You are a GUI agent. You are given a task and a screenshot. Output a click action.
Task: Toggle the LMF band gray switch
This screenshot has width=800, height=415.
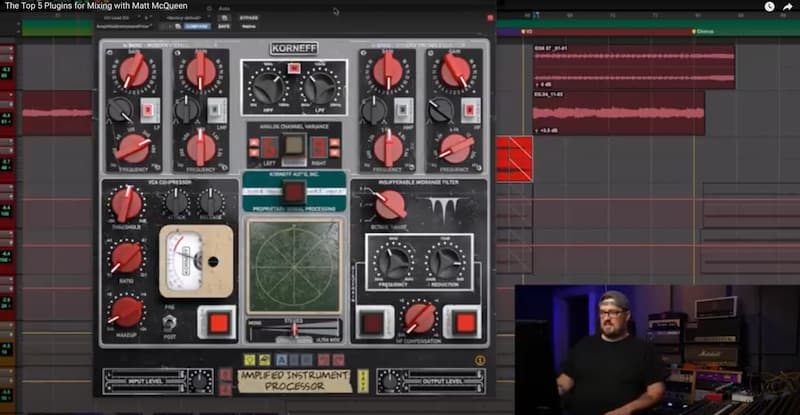click(x=217, y=109)
